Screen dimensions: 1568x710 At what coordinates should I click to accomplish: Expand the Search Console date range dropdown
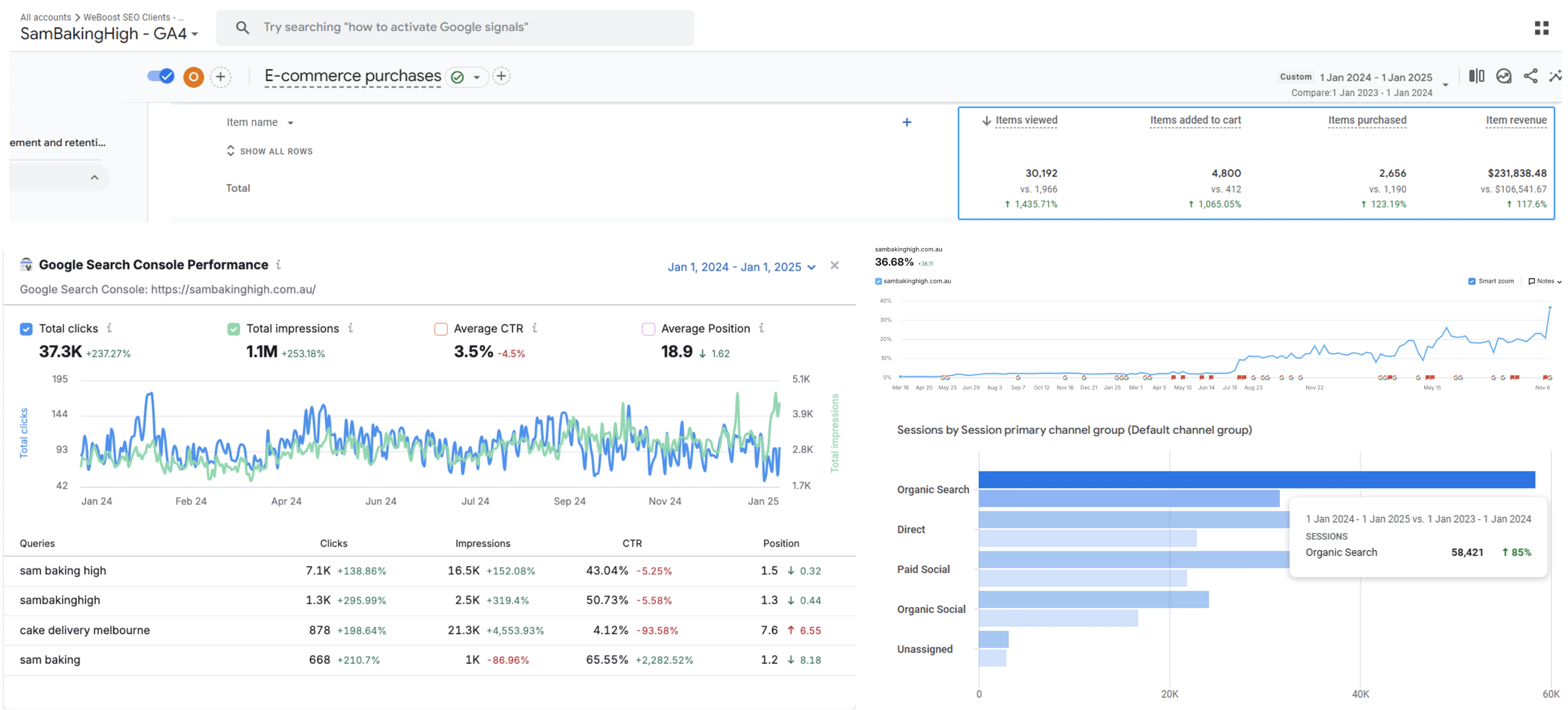[x=741, y=267]
